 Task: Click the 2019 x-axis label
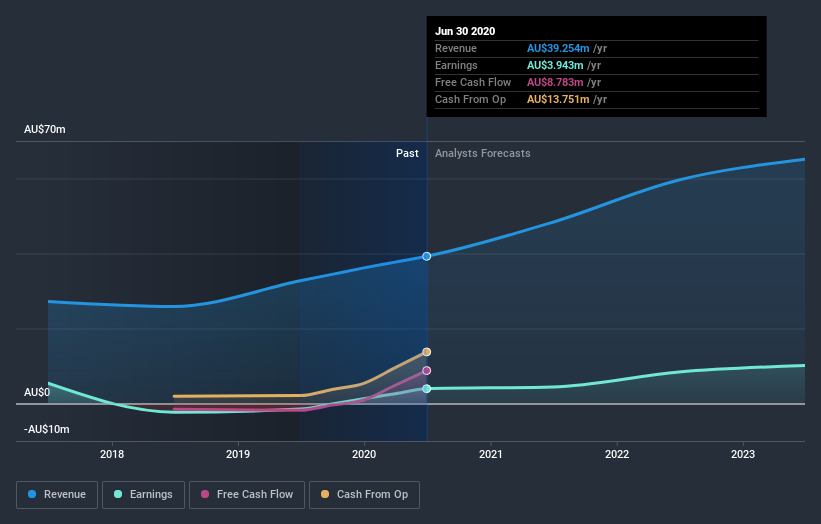pos(238,454)
